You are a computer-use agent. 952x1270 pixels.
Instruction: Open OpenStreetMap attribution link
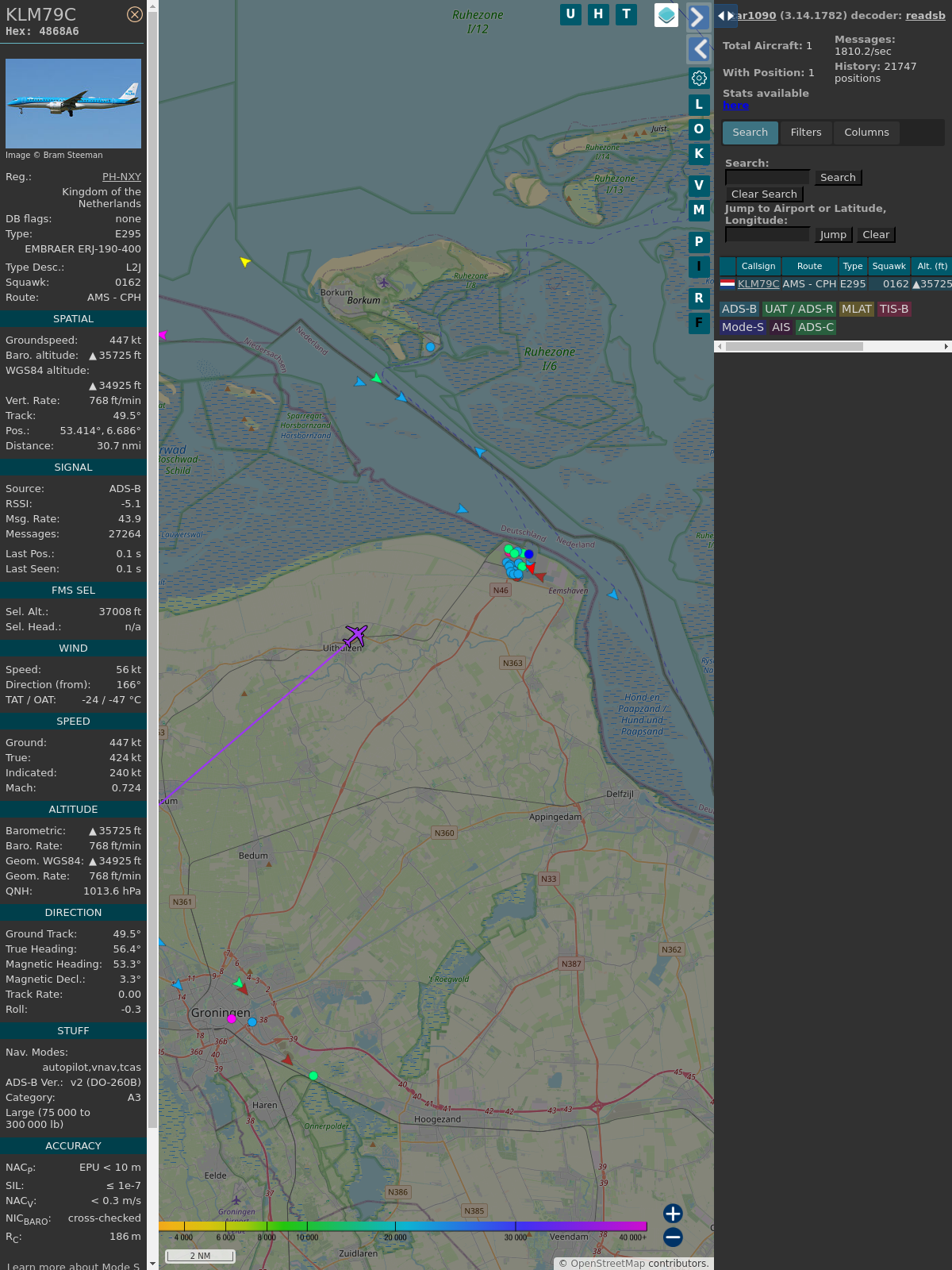point(608,1264)
